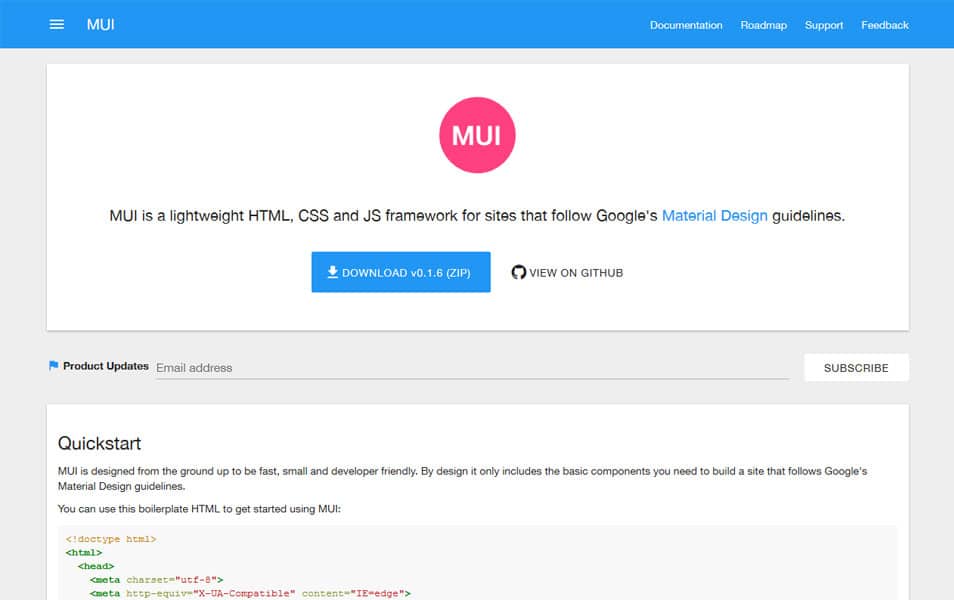Open the Feedback nav link

[x=885, y=25]
